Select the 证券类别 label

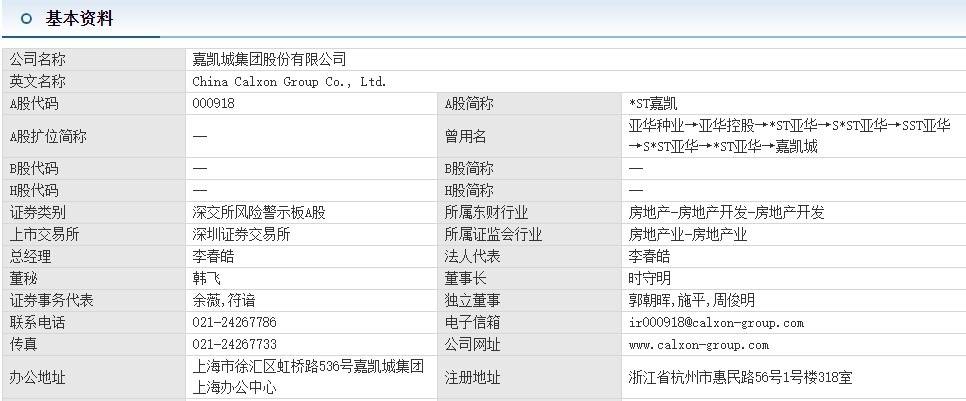37,213
